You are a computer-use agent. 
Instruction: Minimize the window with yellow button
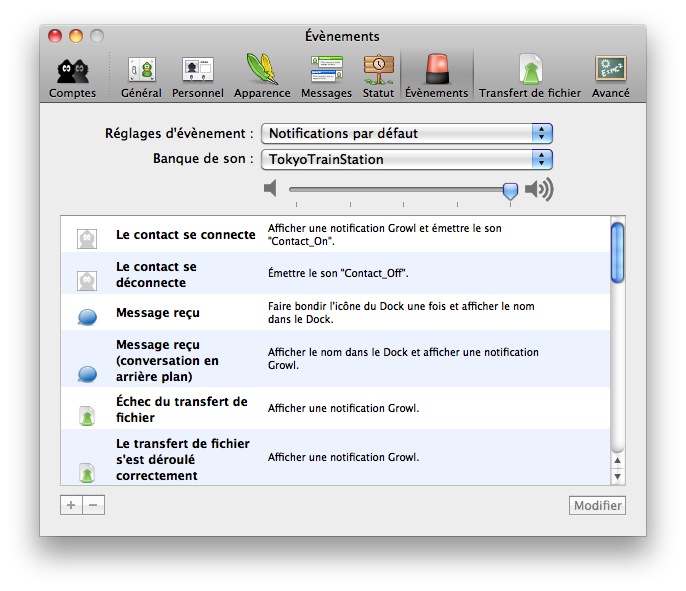76,36
